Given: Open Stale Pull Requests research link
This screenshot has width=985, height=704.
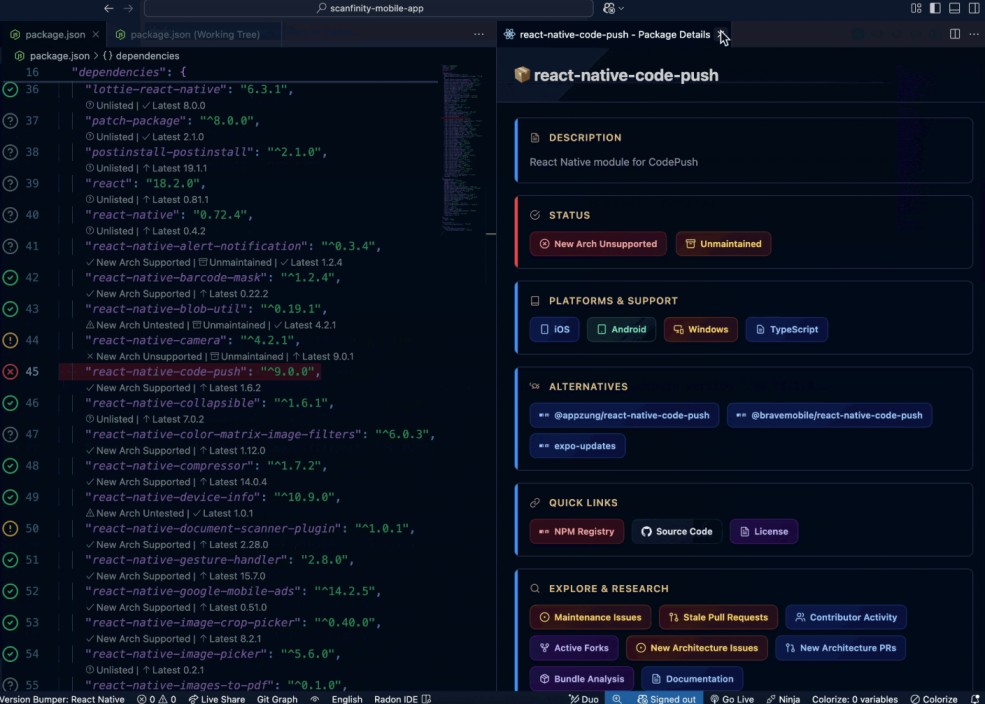Looking at the screenshot, I should pyautogui.click(x=718, y=617).
